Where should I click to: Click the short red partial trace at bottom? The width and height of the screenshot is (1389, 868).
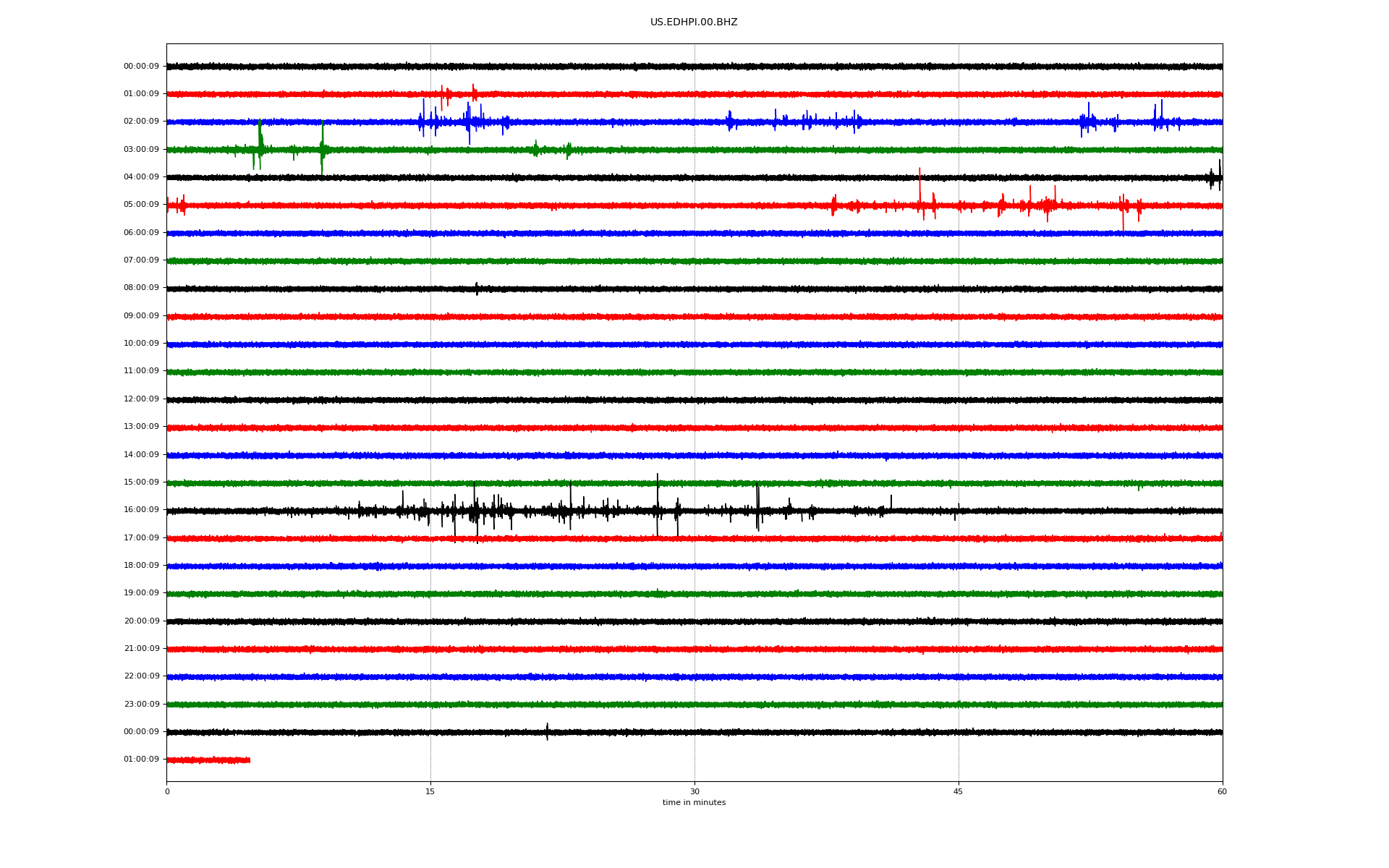pyautogui.click(x=208, y=760)
